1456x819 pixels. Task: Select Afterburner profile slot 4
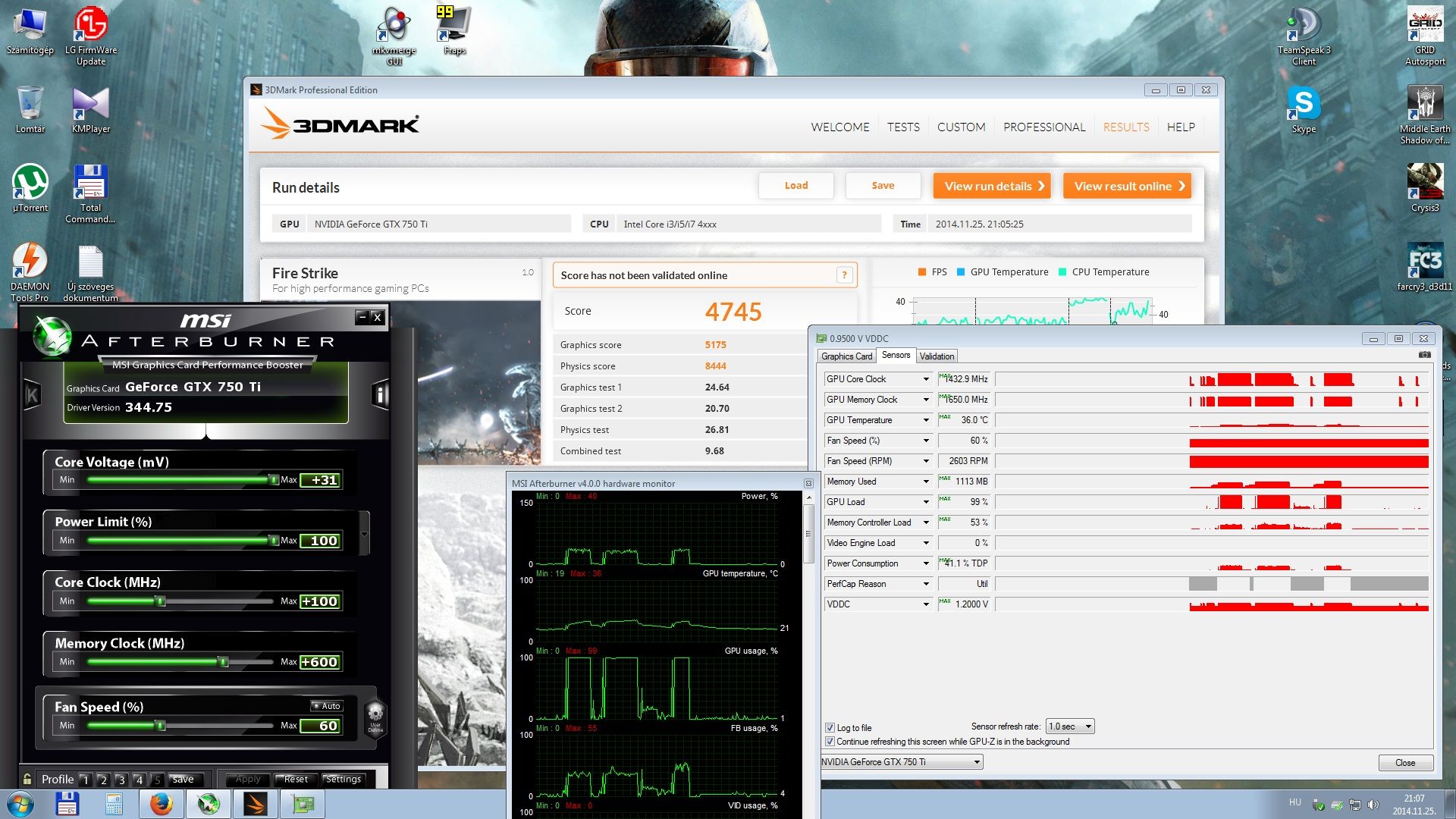139,780
